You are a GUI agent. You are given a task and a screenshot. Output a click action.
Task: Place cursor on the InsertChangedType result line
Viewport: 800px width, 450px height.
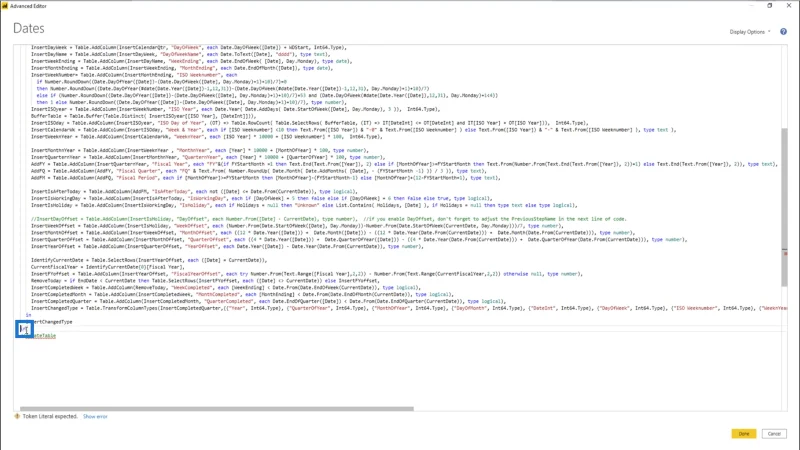tap(49, 322)
